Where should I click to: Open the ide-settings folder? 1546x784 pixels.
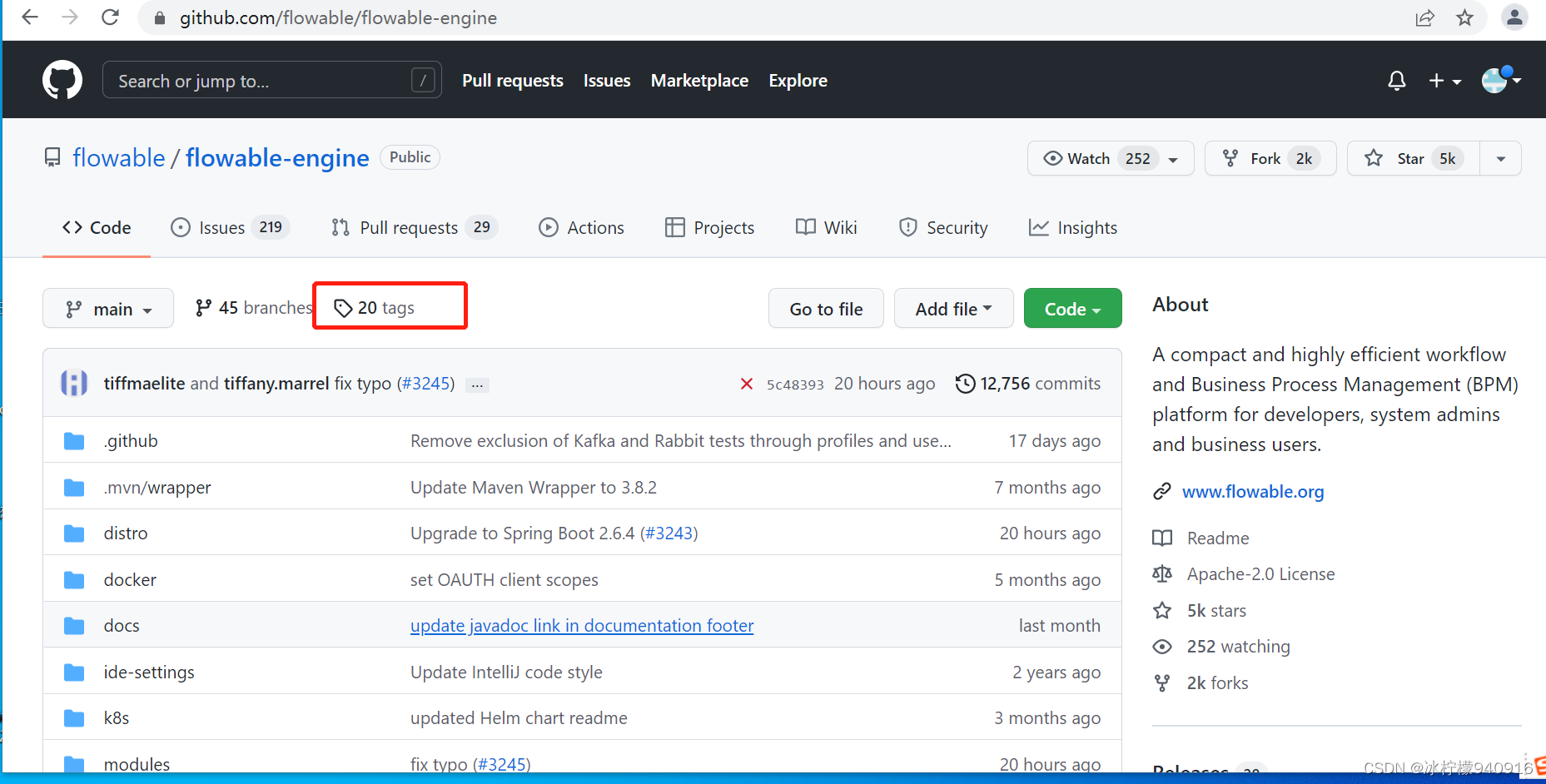click(149, 672)
